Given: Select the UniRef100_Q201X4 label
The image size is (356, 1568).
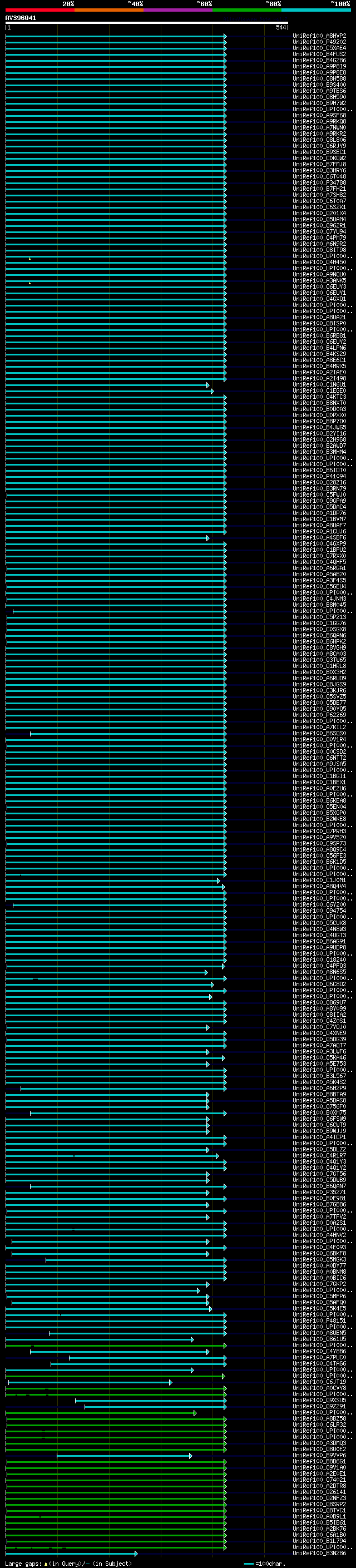Looking at the screenshot, I should click(x=319, y=214).
